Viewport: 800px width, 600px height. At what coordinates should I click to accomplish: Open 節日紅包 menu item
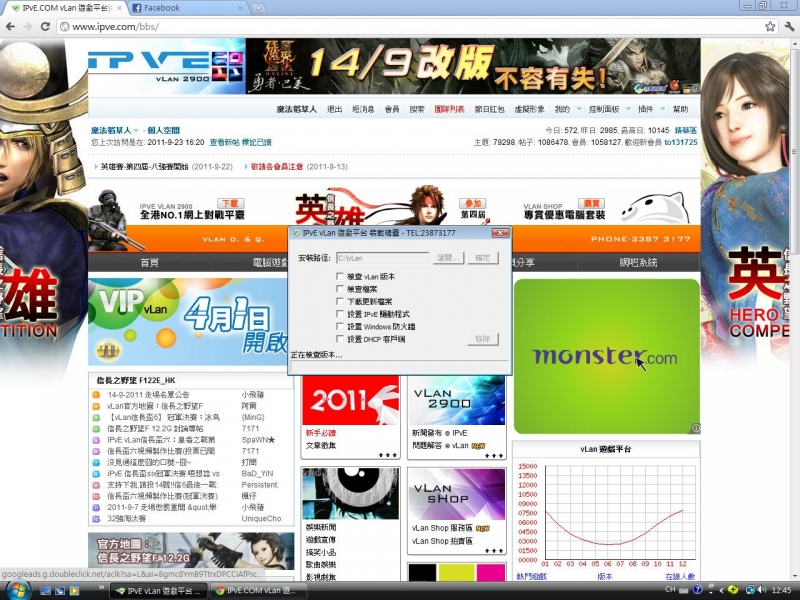(x=489, y=109)
